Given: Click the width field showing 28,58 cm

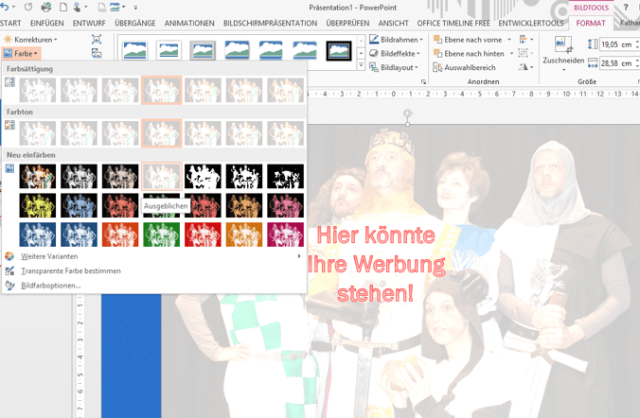Looking at the screenshot, I should tap(617, 63).
